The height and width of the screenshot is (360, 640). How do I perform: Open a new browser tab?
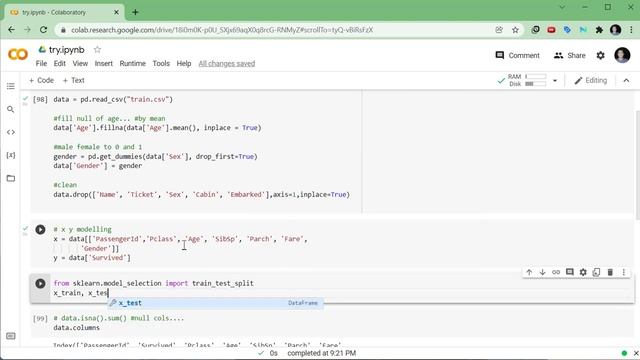point(135,12)
